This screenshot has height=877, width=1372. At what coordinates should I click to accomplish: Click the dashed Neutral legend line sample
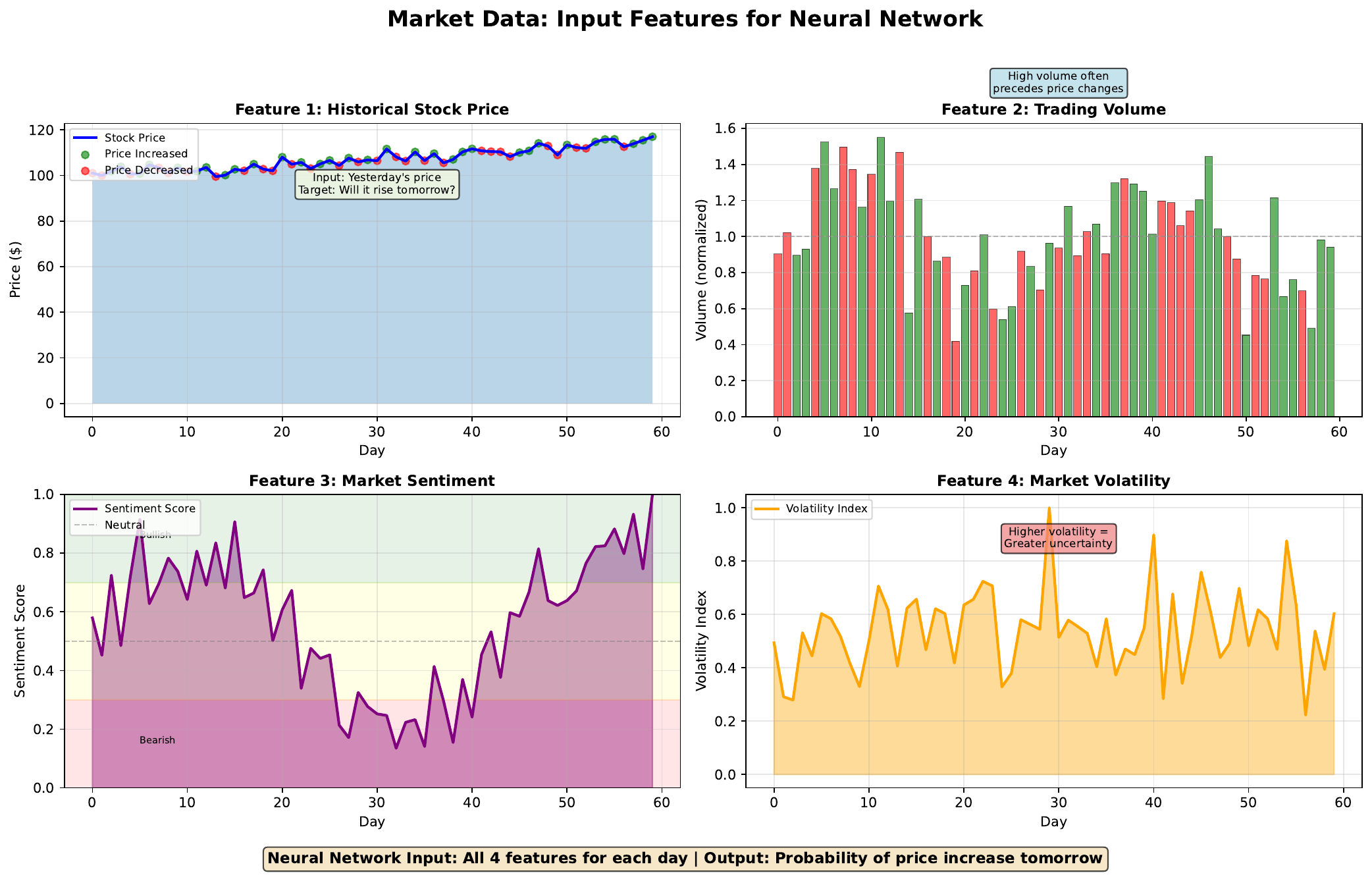pos(85,525)
